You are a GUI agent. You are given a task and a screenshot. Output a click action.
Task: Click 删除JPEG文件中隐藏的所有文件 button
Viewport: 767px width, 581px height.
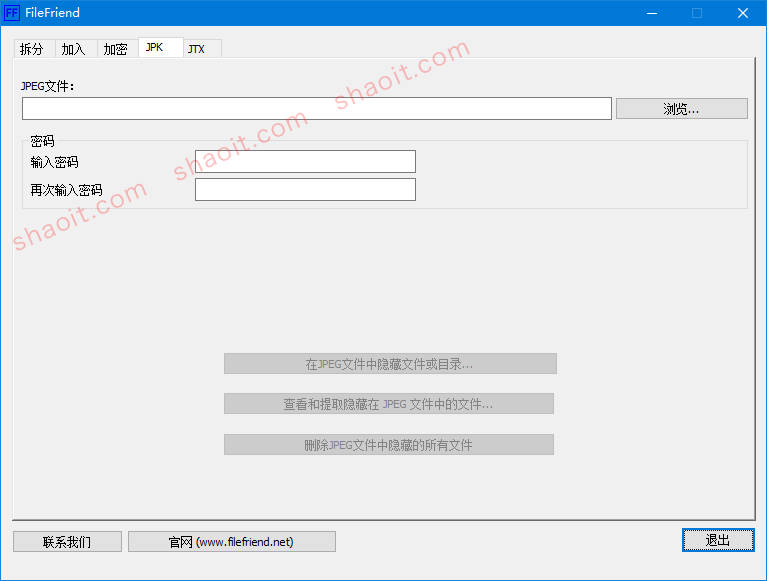[389, 445]
